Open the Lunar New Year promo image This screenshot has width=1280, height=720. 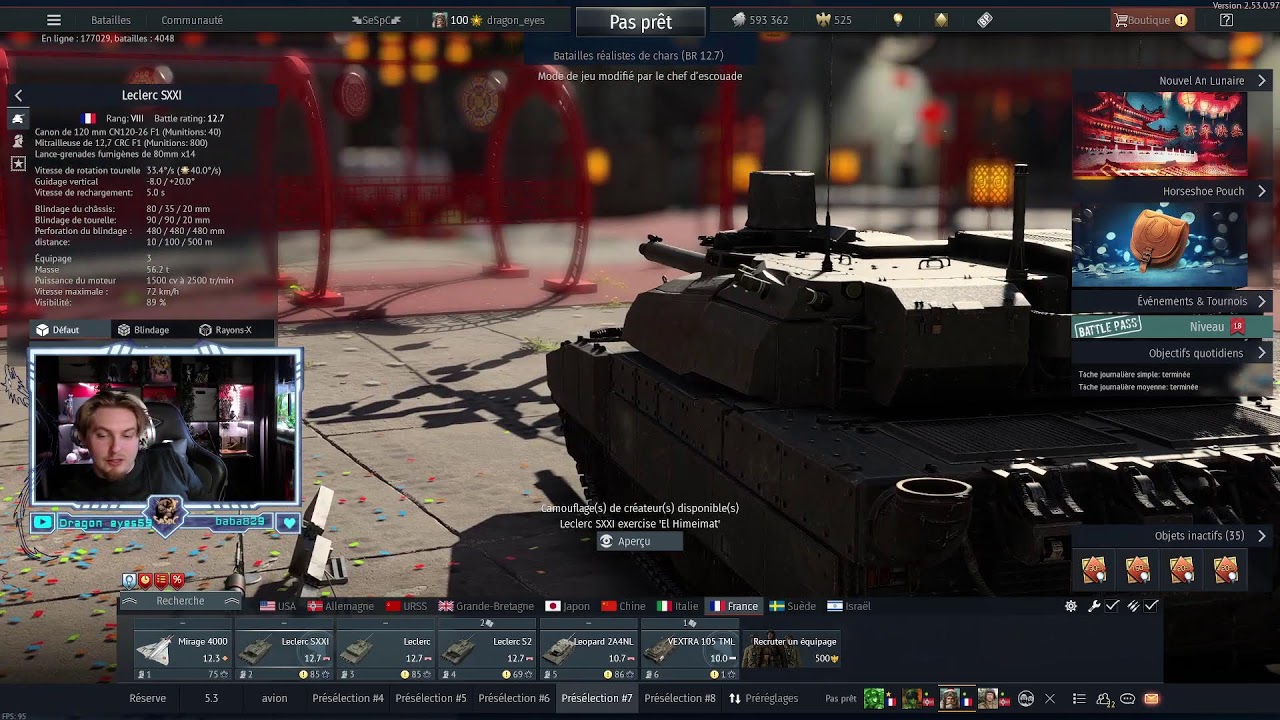[1160, 135]
